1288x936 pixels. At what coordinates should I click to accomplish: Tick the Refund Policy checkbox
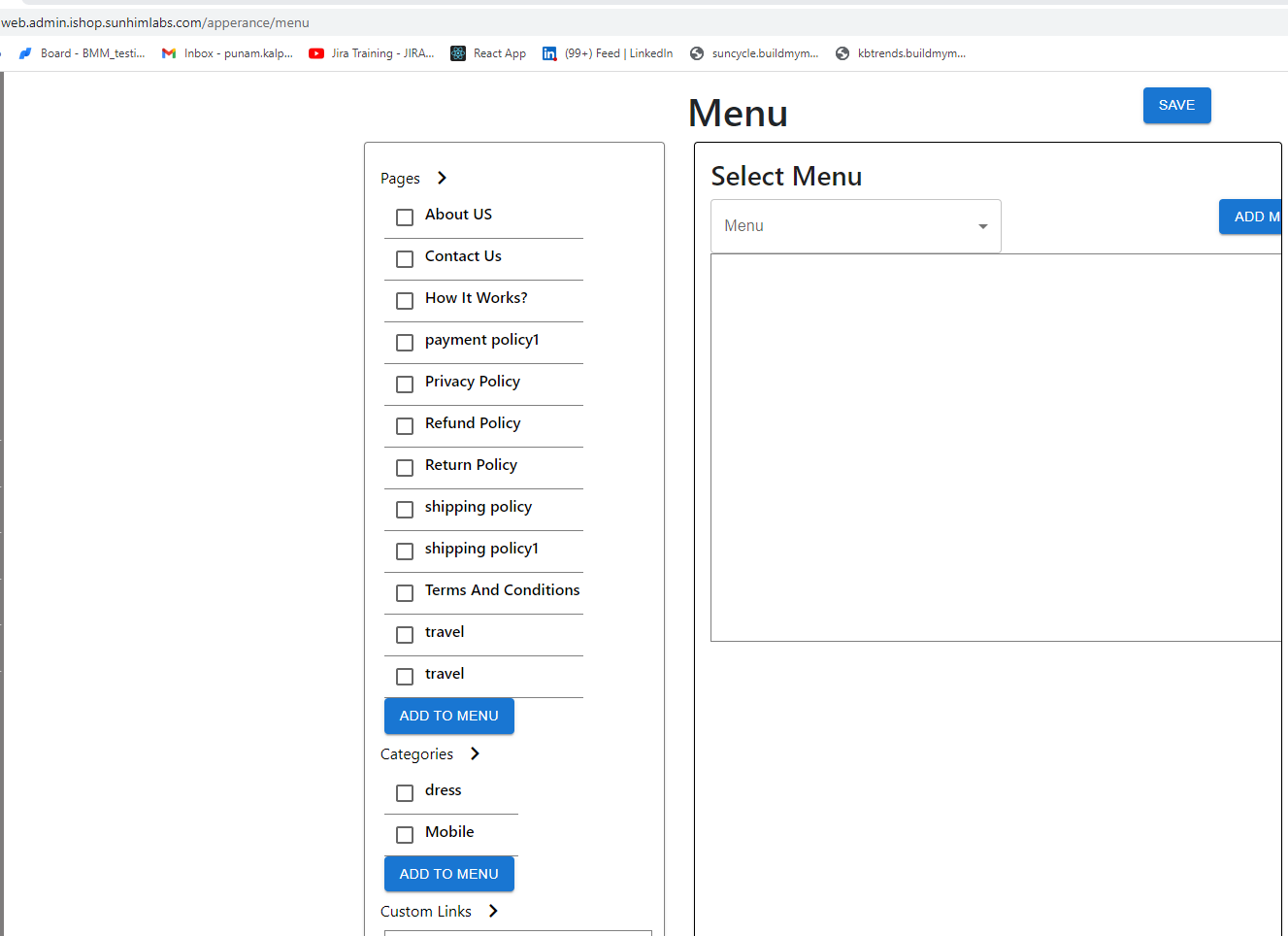click(405, 426)
